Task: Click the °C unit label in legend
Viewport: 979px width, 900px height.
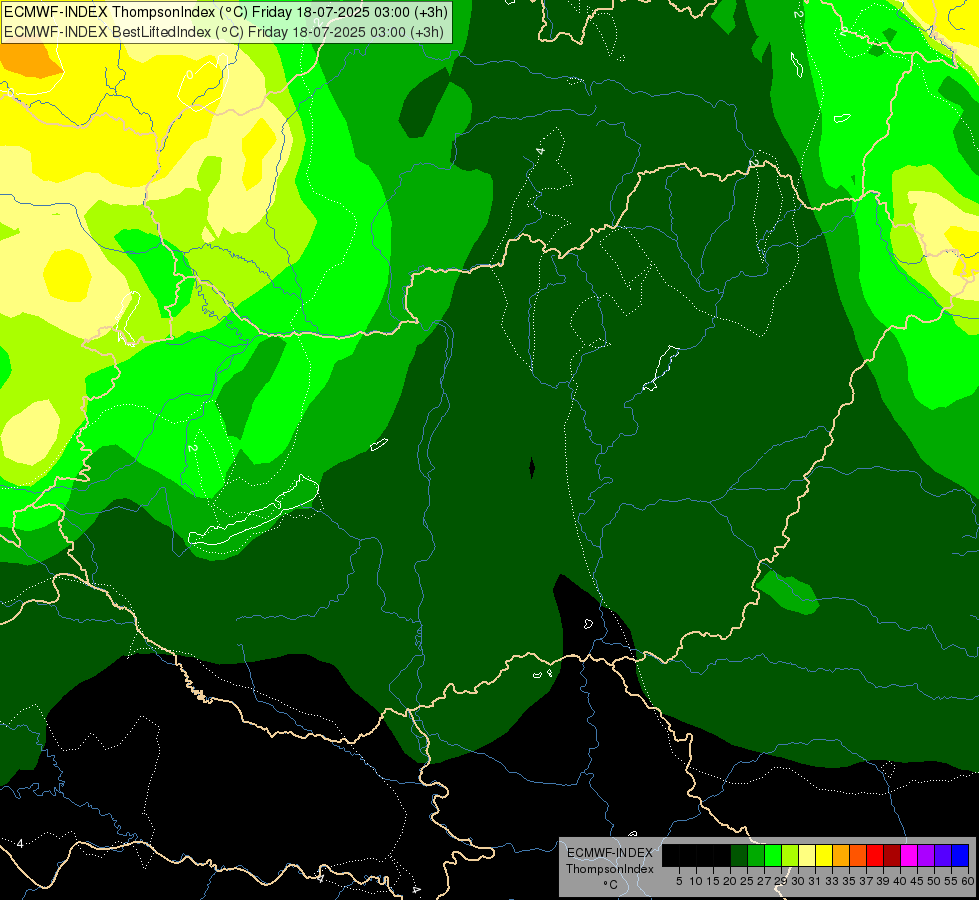Action: pos(611,885)
